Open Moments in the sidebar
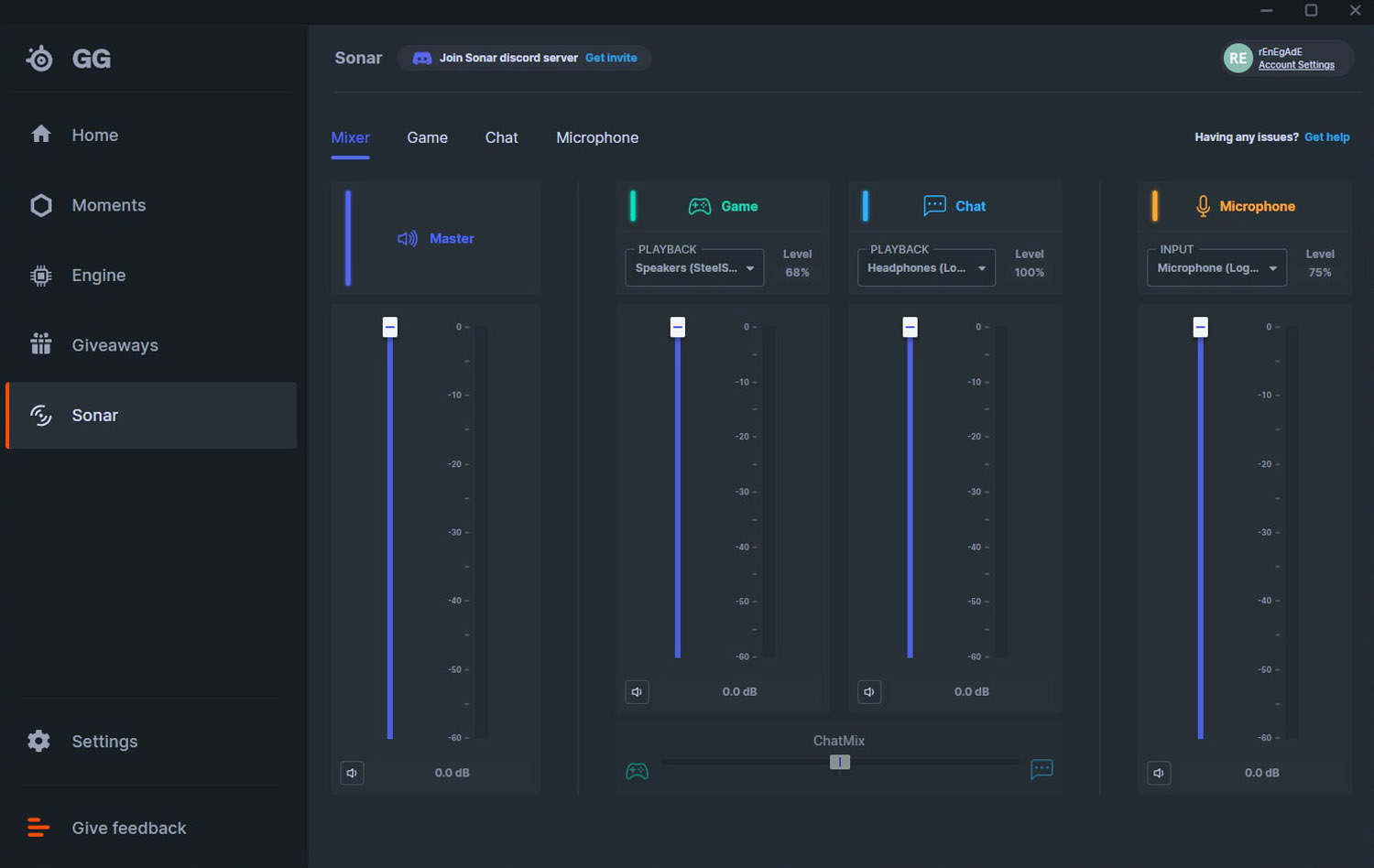Screen dimensions: 1374x868 151,205
